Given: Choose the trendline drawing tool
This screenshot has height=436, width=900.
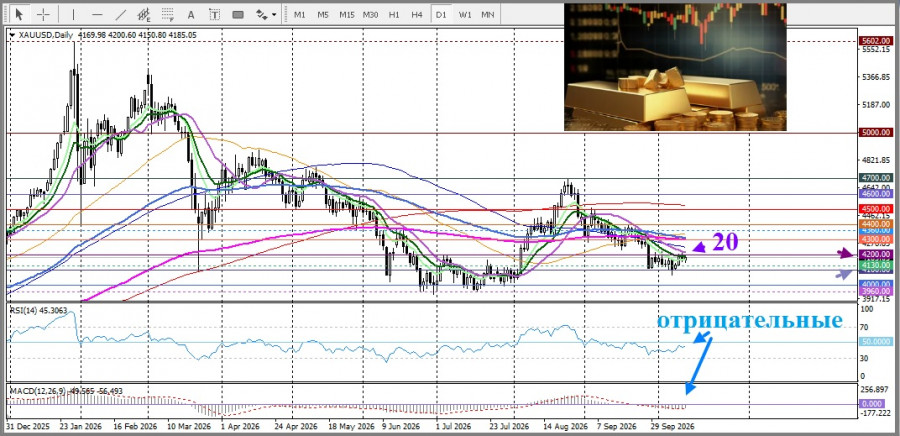Looking at the screenshot, I should (x=121, y=14).
